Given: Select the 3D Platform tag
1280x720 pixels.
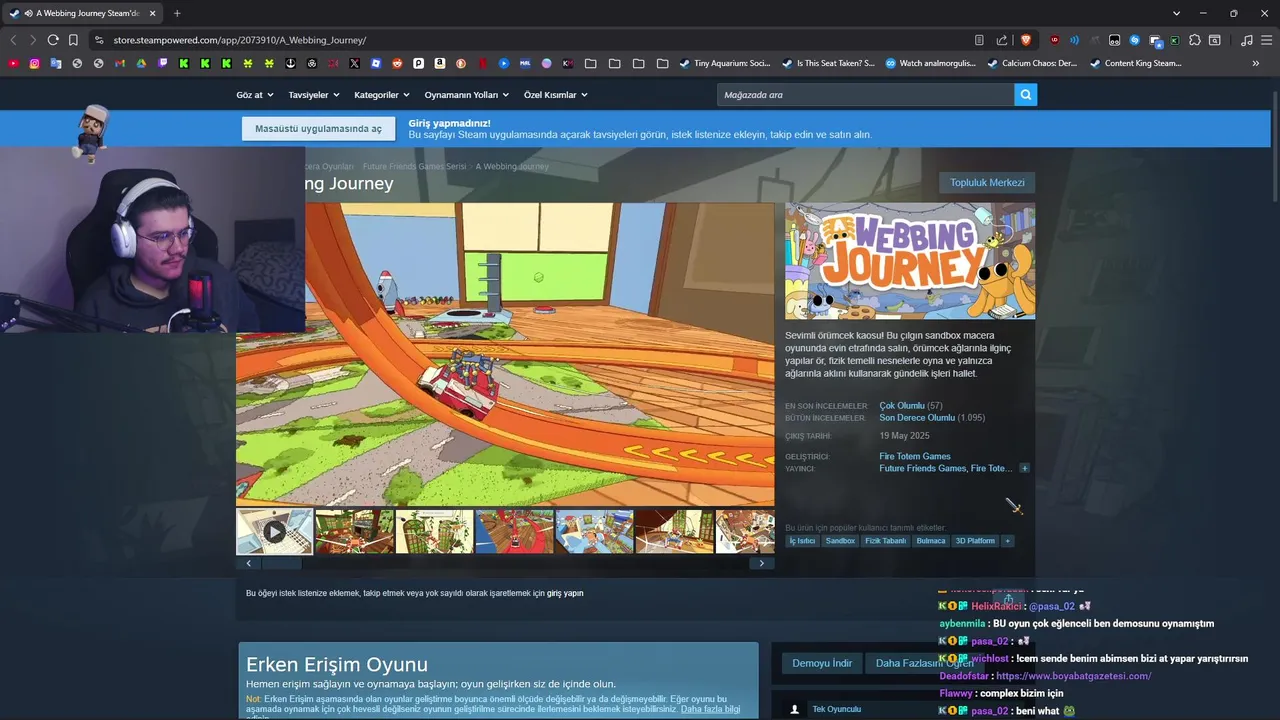Looking at the screenshot, I should (975, 541).
